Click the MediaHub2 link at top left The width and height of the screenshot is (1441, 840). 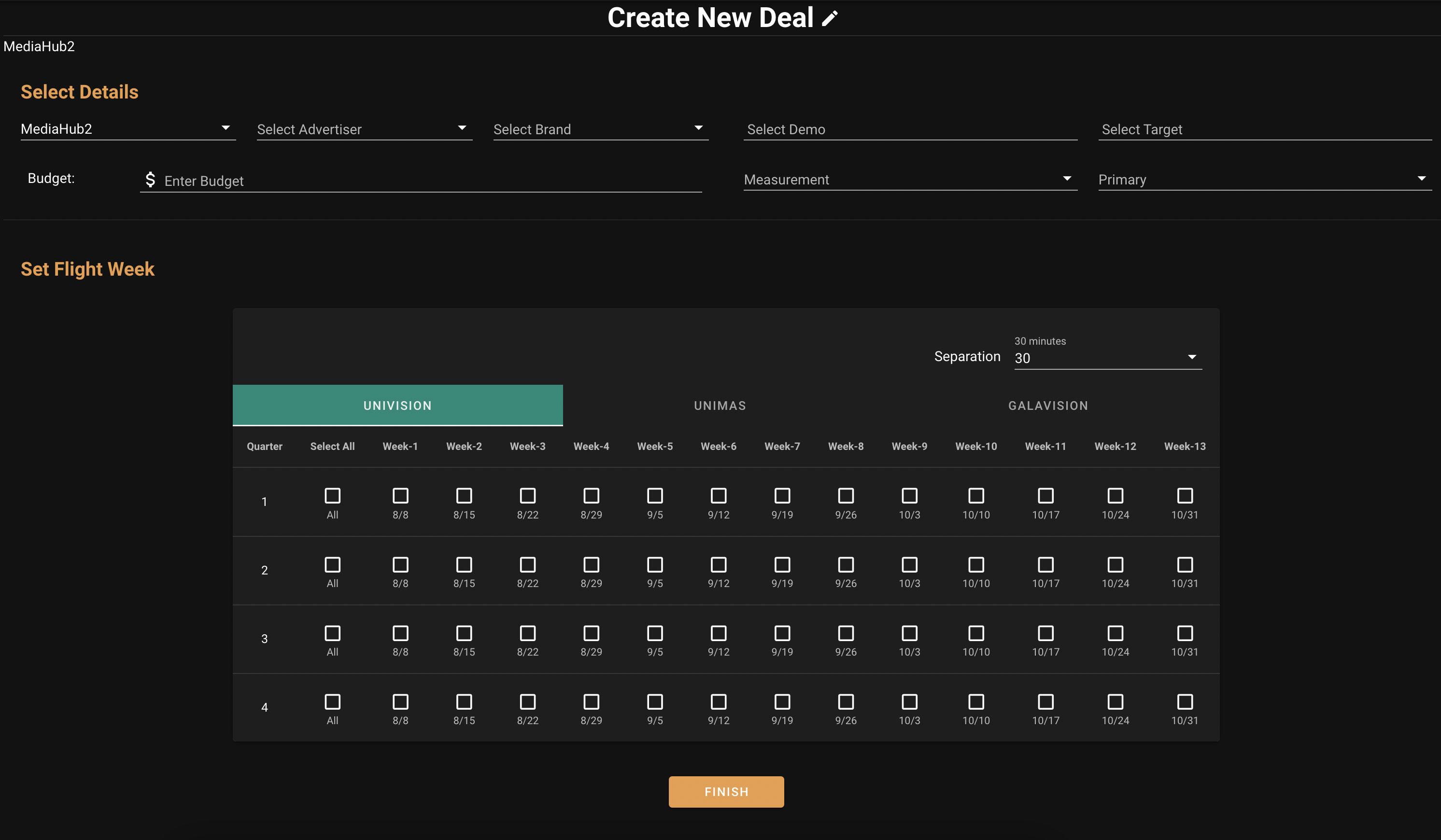click(x=39, y=46)
